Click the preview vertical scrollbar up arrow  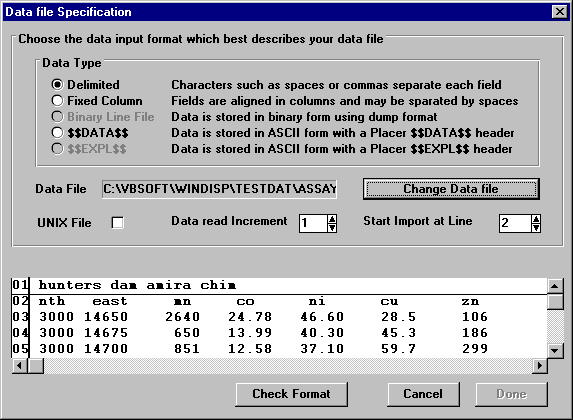click(555, 286)
